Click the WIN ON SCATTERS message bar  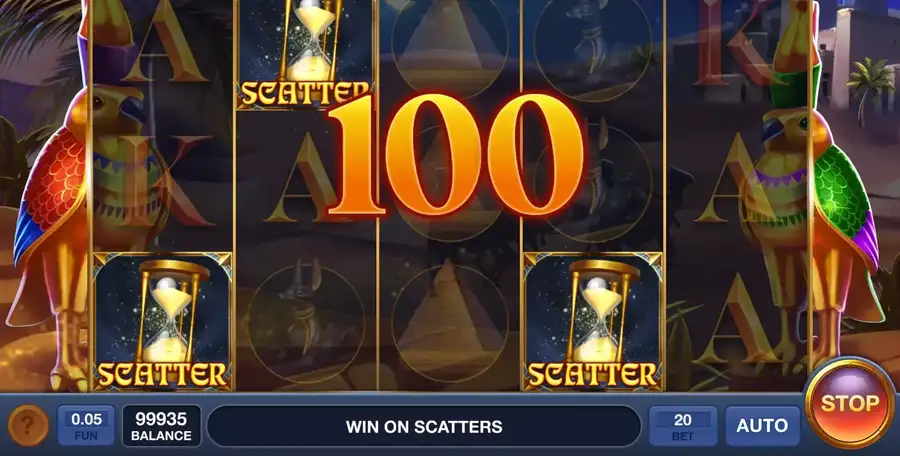(424, 426)
